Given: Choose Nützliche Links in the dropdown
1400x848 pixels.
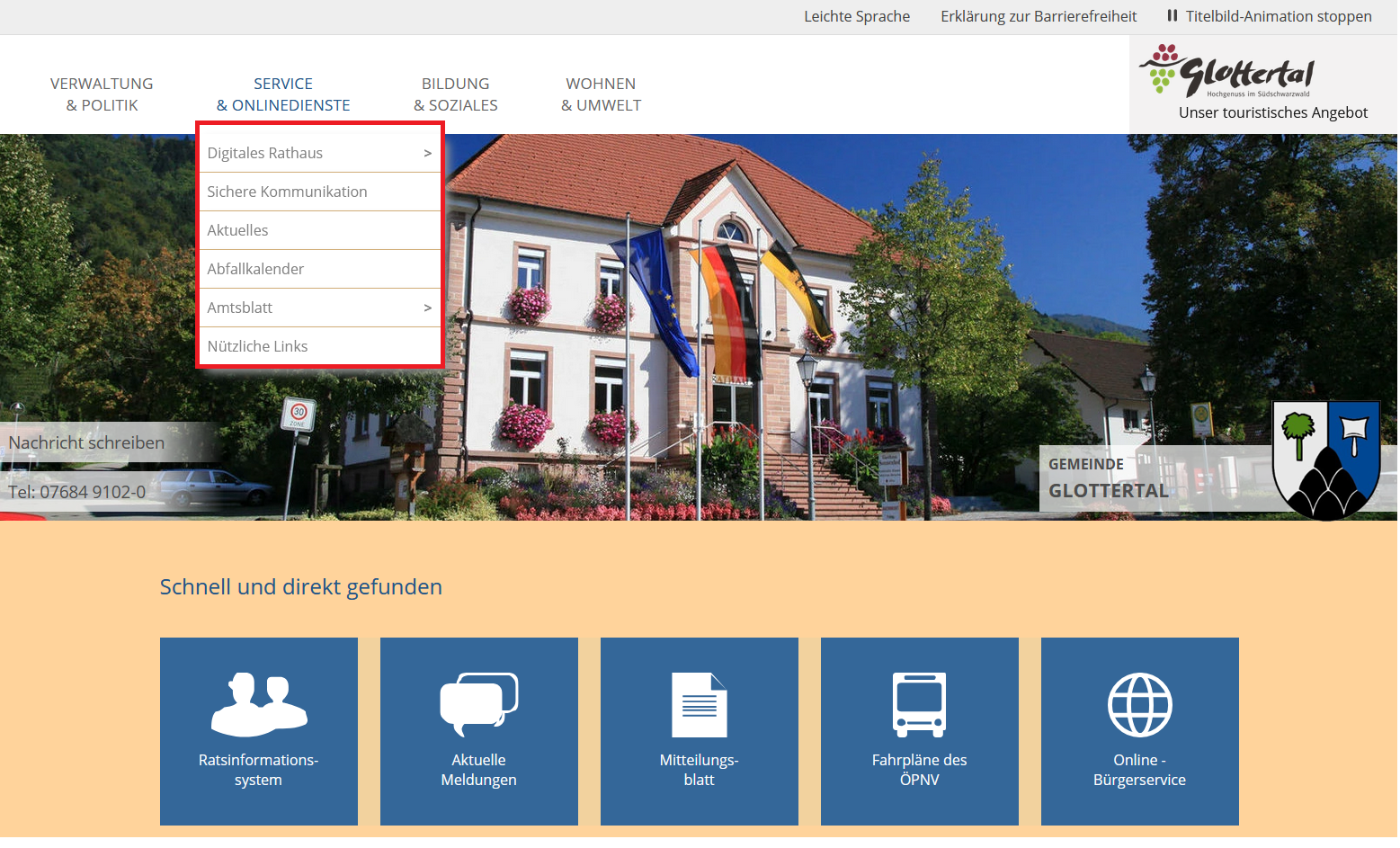Looking at the screenshot, I should (x=257, y=346).
